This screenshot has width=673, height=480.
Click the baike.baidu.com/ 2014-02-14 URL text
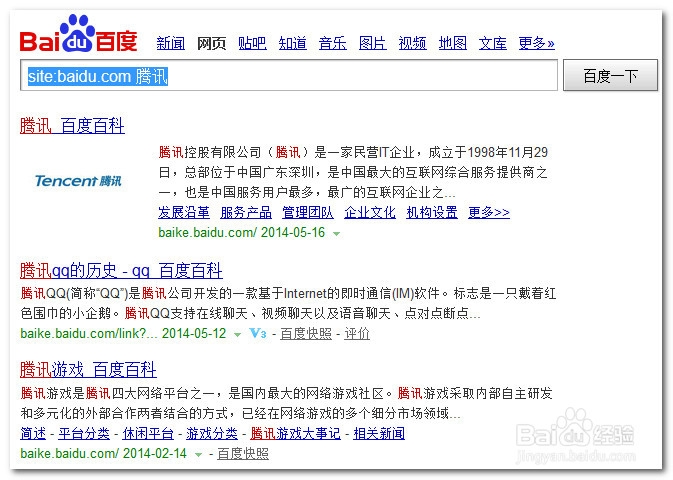coord(103,454)
